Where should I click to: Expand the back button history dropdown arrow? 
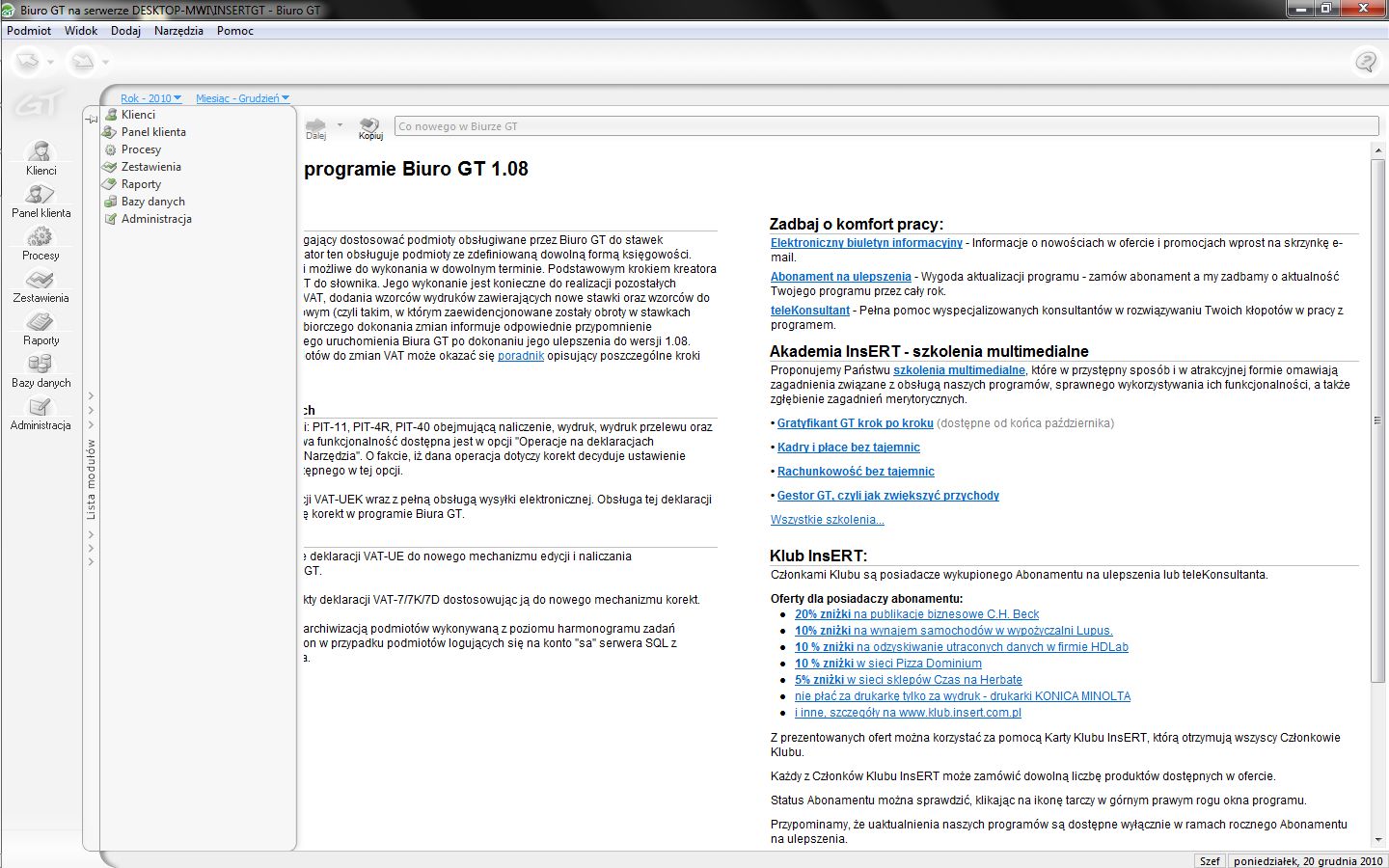click(50, 63)
